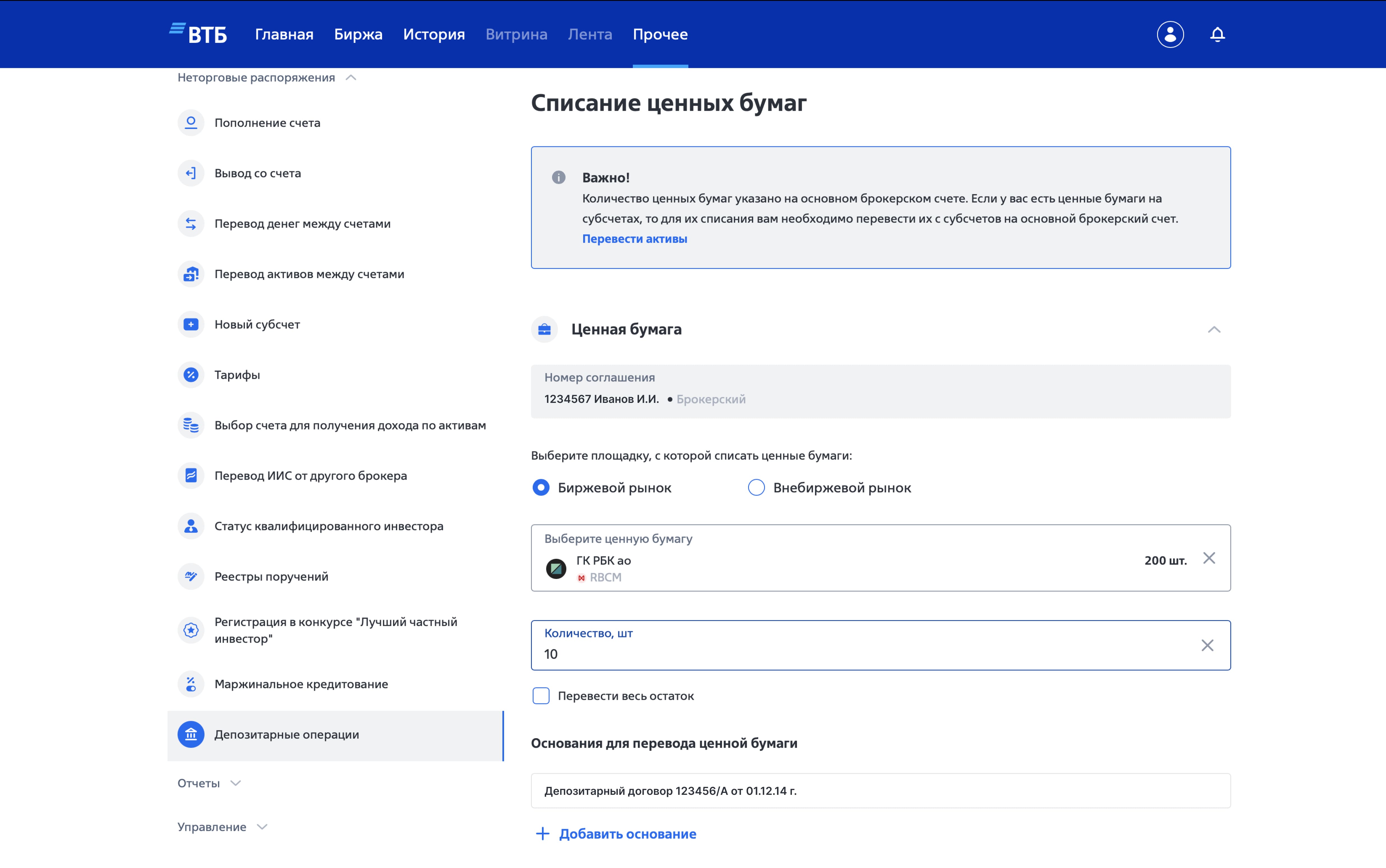Select the Внебиржевой рынок radio button
Screen dimensions: 1386x868
coord(756,487)
